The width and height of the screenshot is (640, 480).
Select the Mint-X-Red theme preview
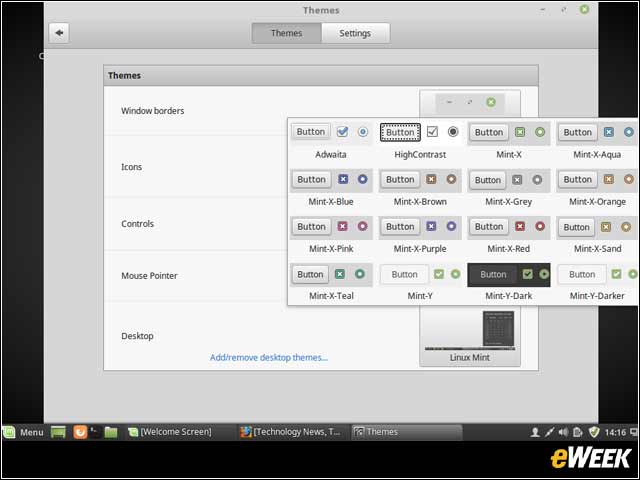pos(509,227)
